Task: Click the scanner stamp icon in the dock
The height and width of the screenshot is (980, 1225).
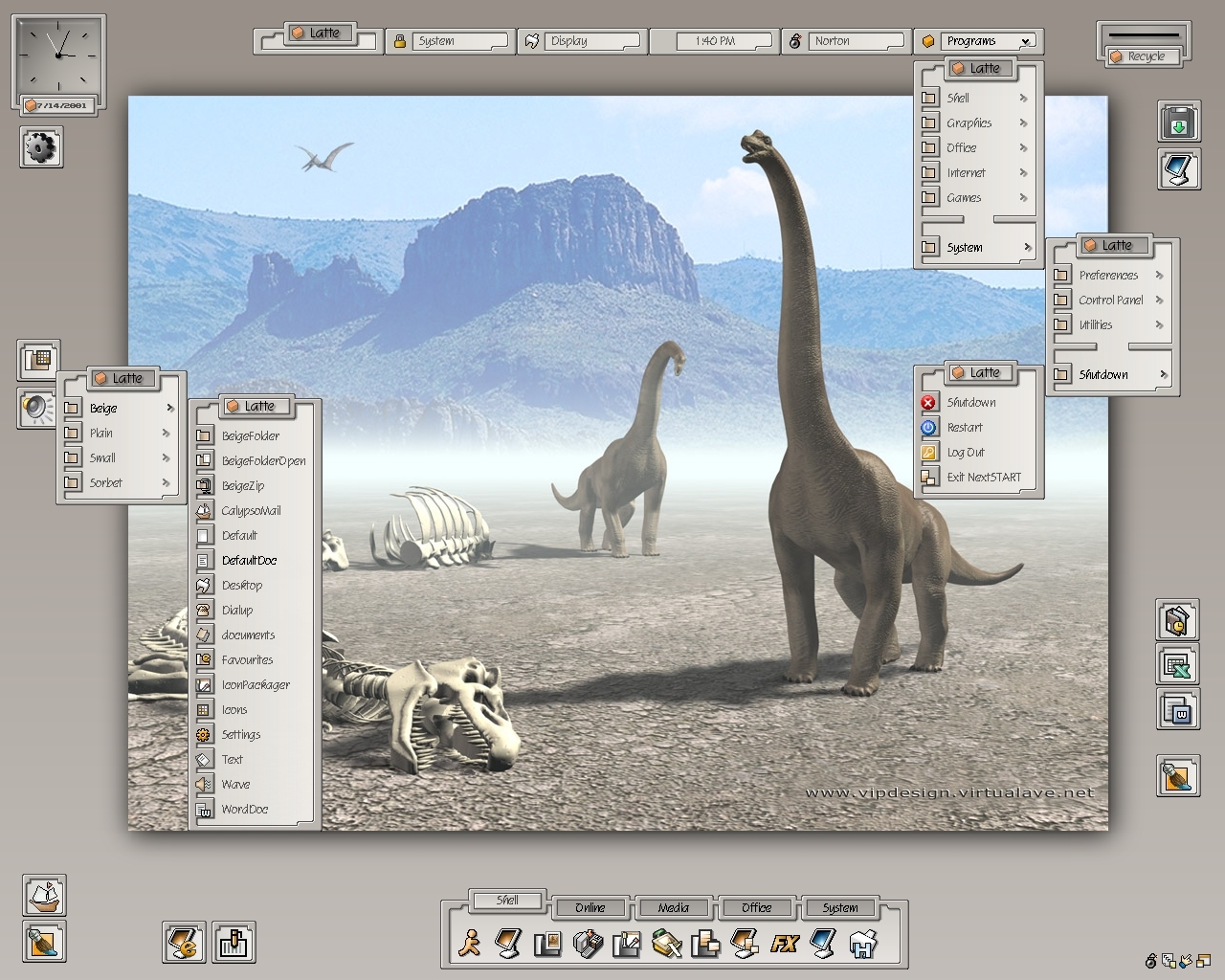Action: [666, 944]
